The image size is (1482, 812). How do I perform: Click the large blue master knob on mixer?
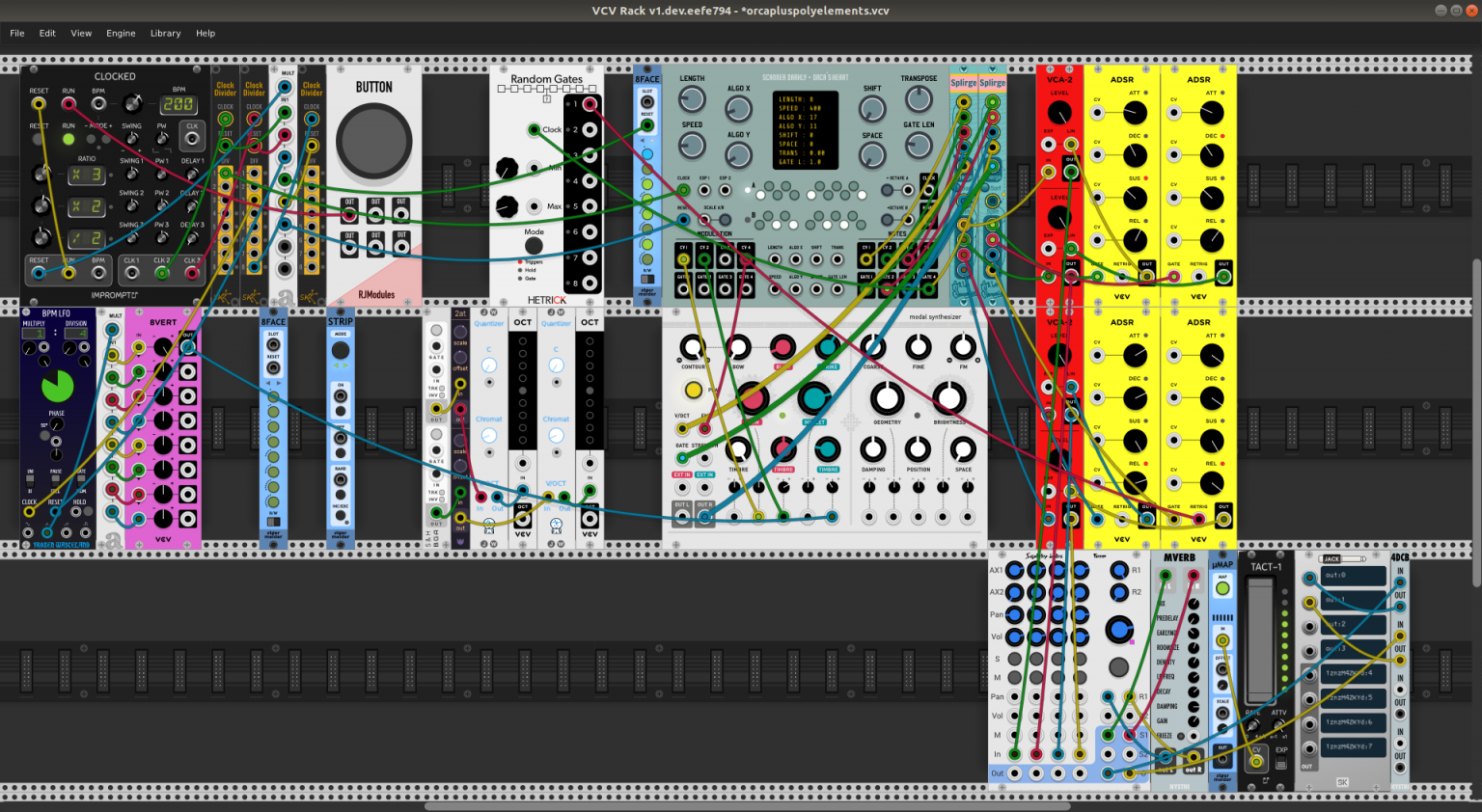point(1119,630)
